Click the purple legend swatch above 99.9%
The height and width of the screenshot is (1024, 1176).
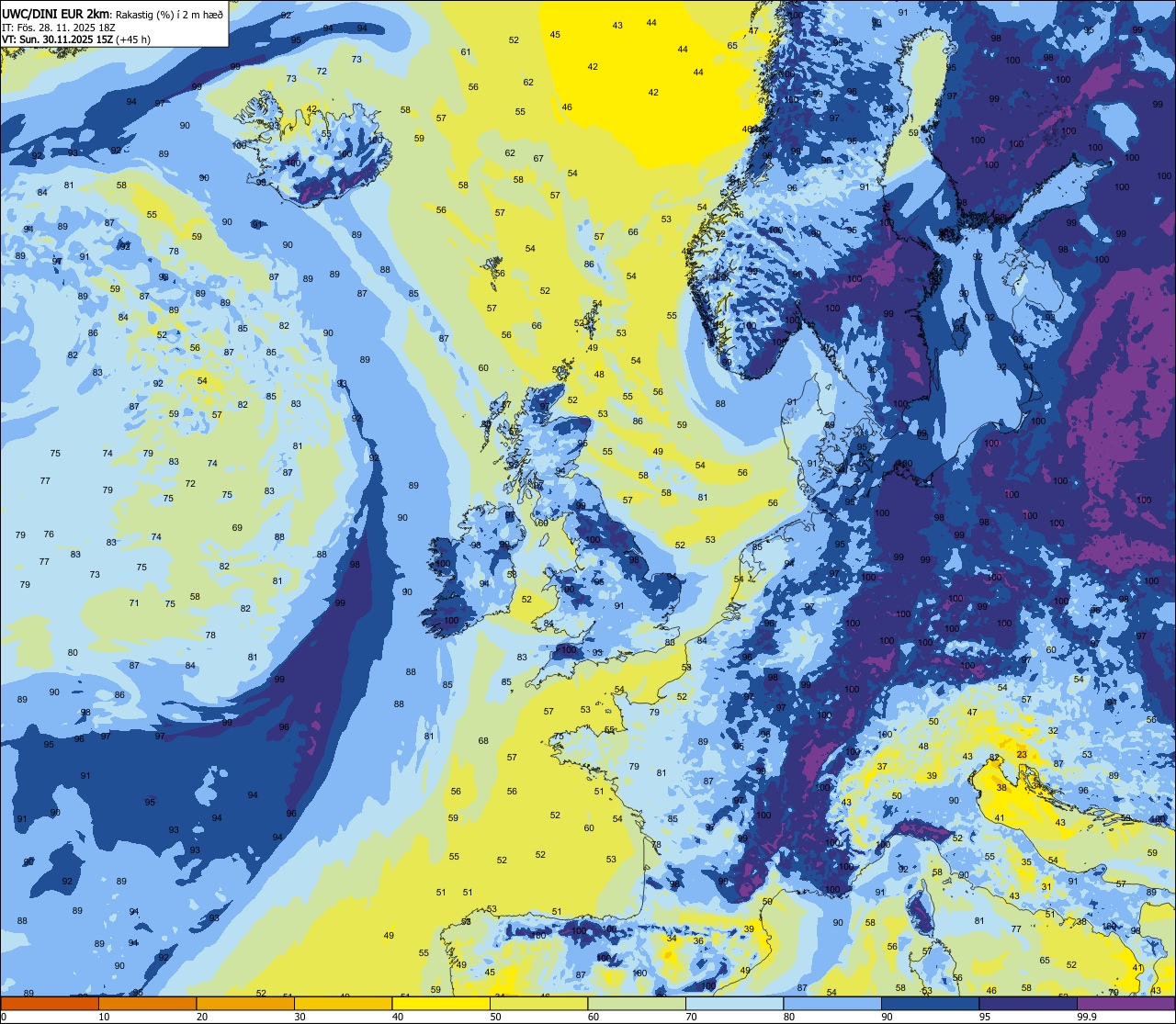[1125, 1003]
